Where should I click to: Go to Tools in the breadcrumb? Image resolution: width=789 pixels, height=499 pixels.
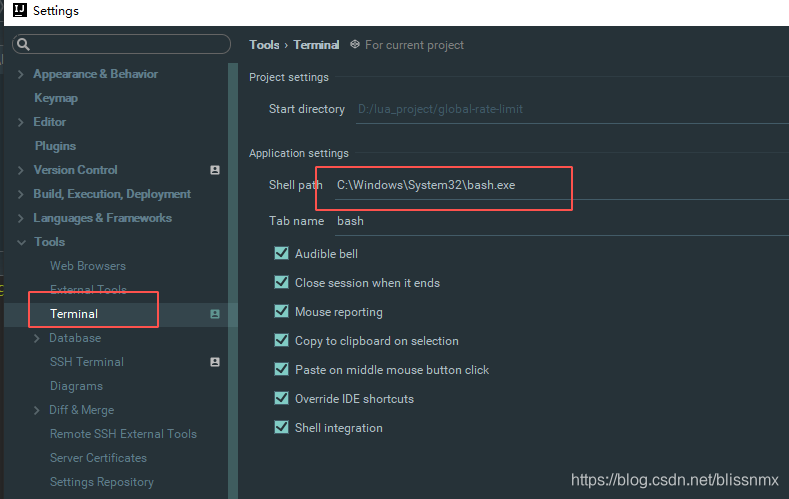(264, 45)
